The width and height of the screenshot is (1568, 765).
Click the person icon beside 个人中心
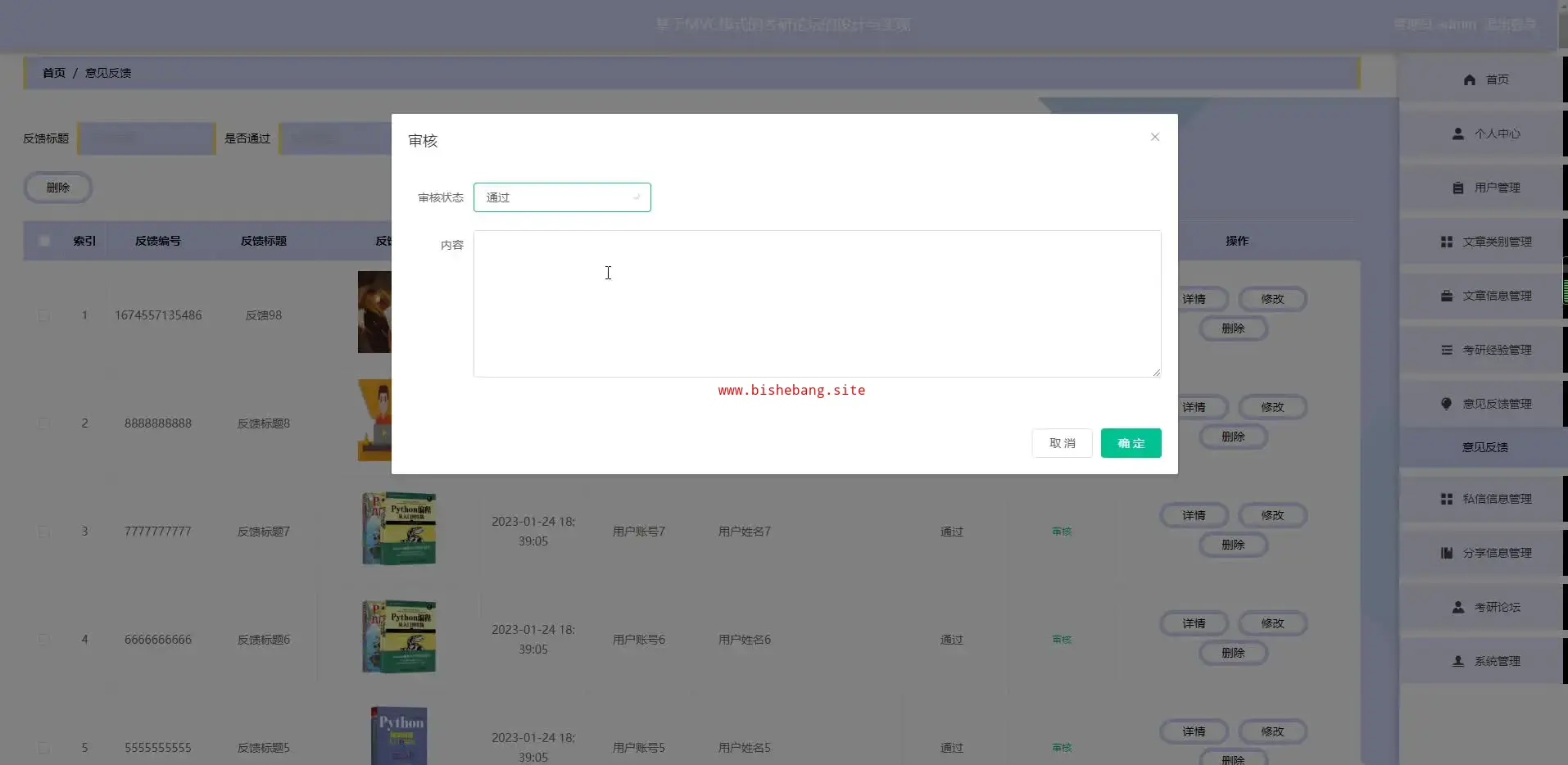pos(1458,134)
